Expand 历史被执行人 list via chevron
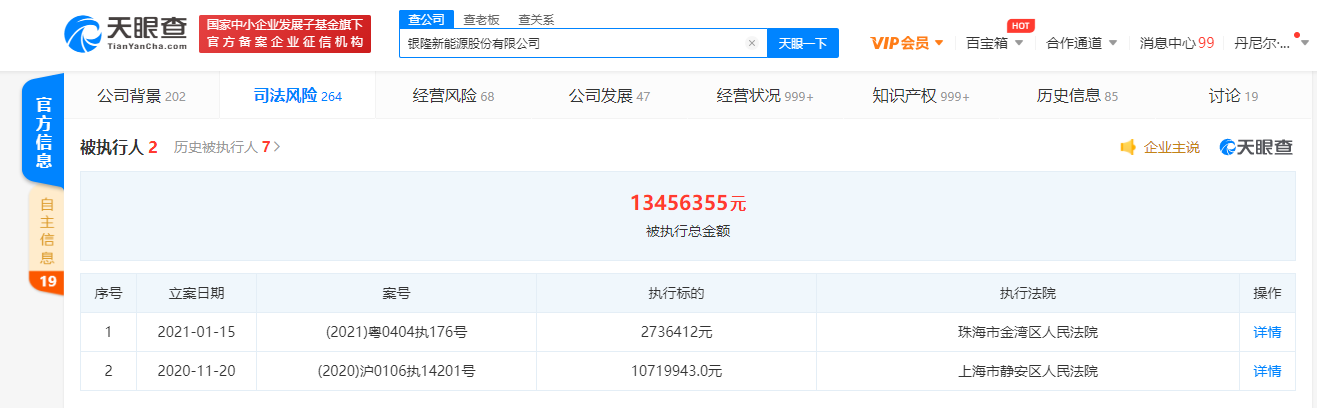The width and height of the screenshot is (1317, 408). tap(277, 147)
